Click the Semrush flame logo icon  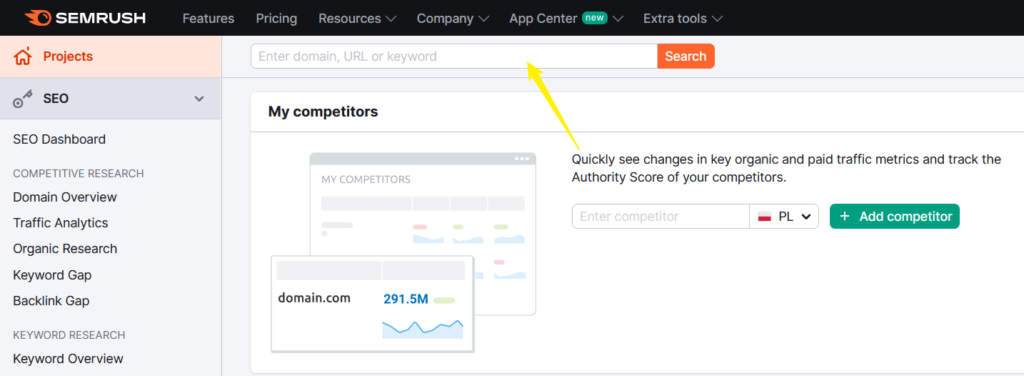39,18
